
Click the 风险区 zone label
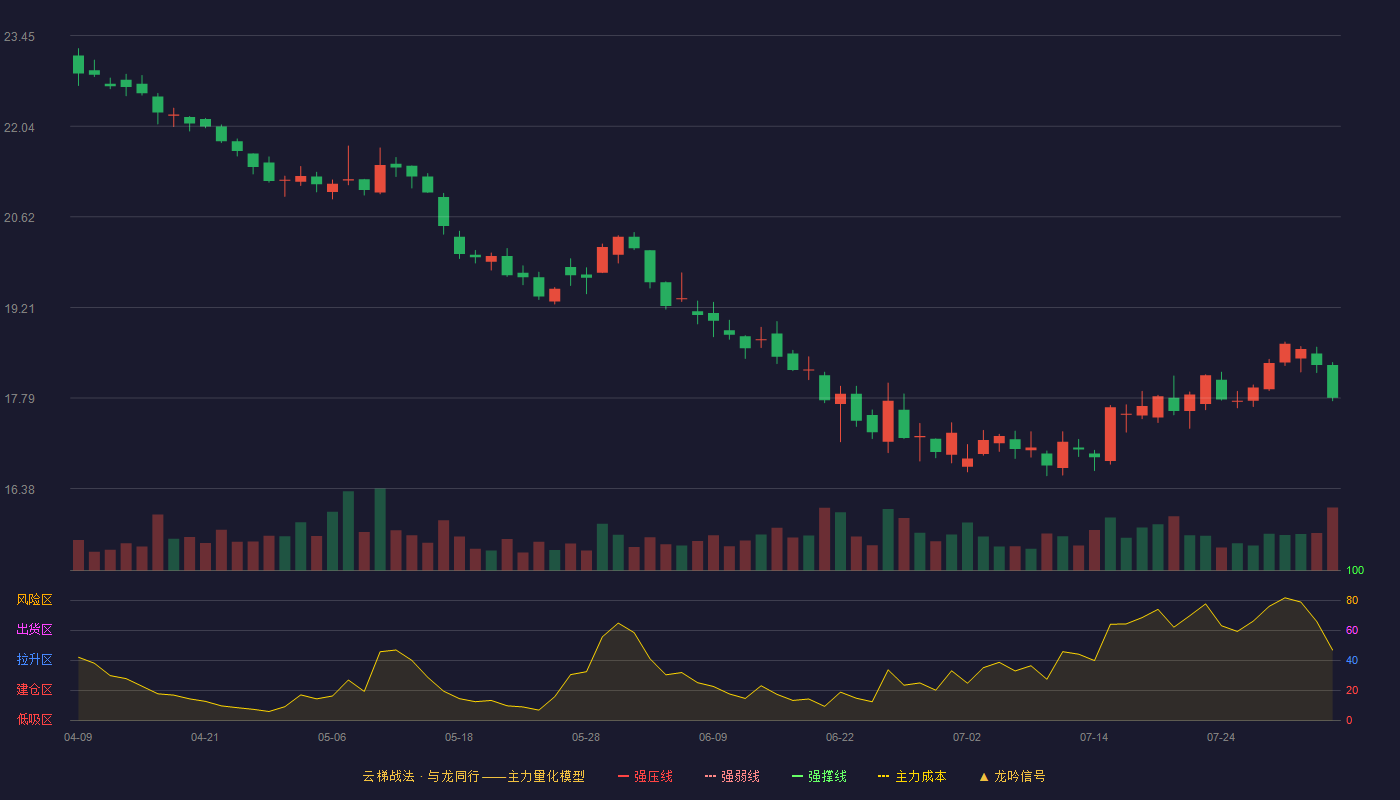click(x=34, y=600)
